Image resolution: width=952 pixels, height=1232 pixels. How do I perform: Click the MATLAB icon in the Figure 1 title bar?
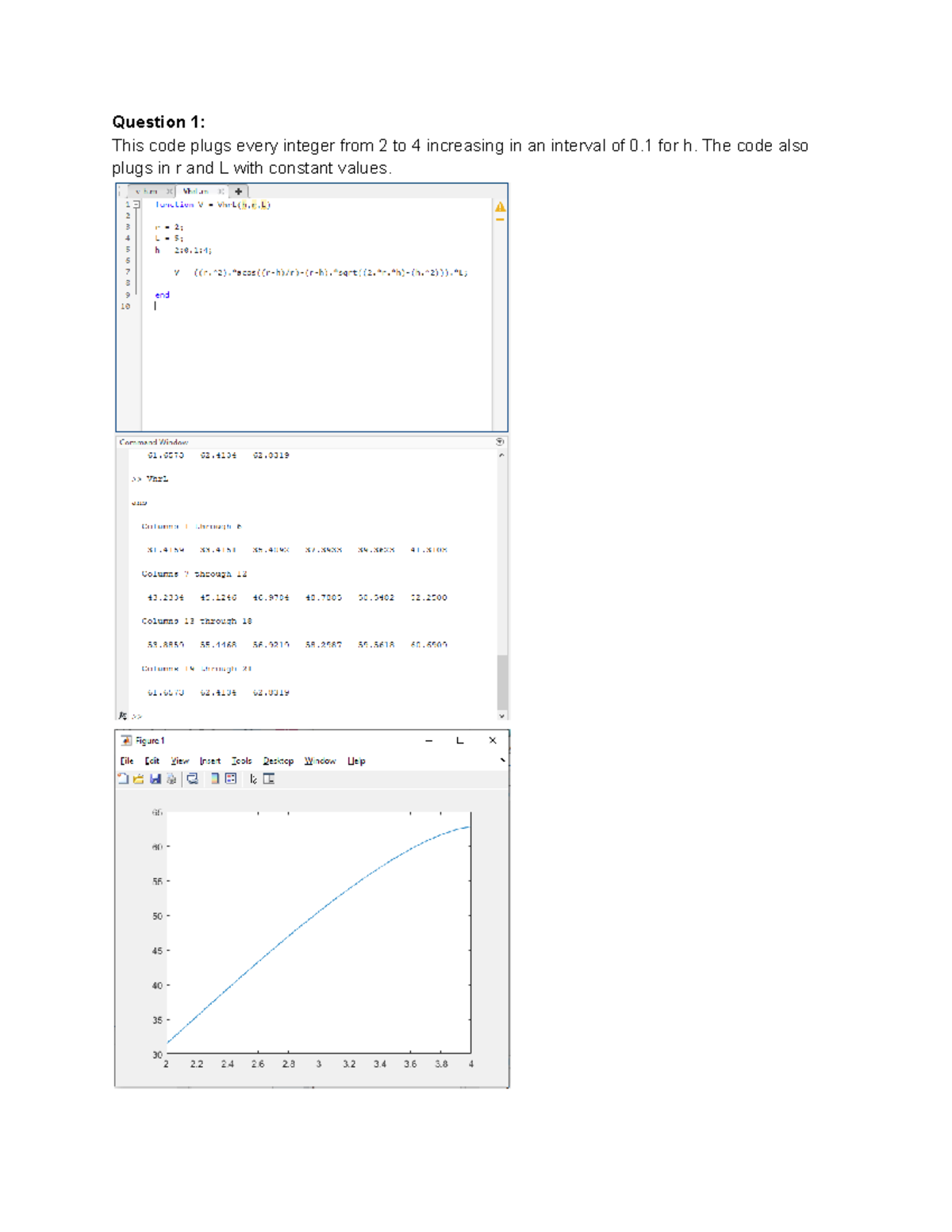point(127,739)
